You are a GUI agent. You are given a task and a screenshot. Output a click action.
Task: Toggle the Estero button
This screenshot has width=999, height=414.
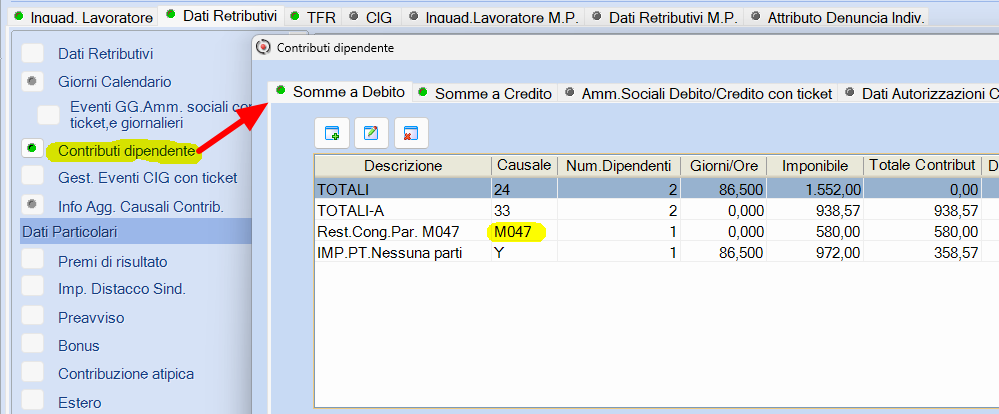pos(32,399)
